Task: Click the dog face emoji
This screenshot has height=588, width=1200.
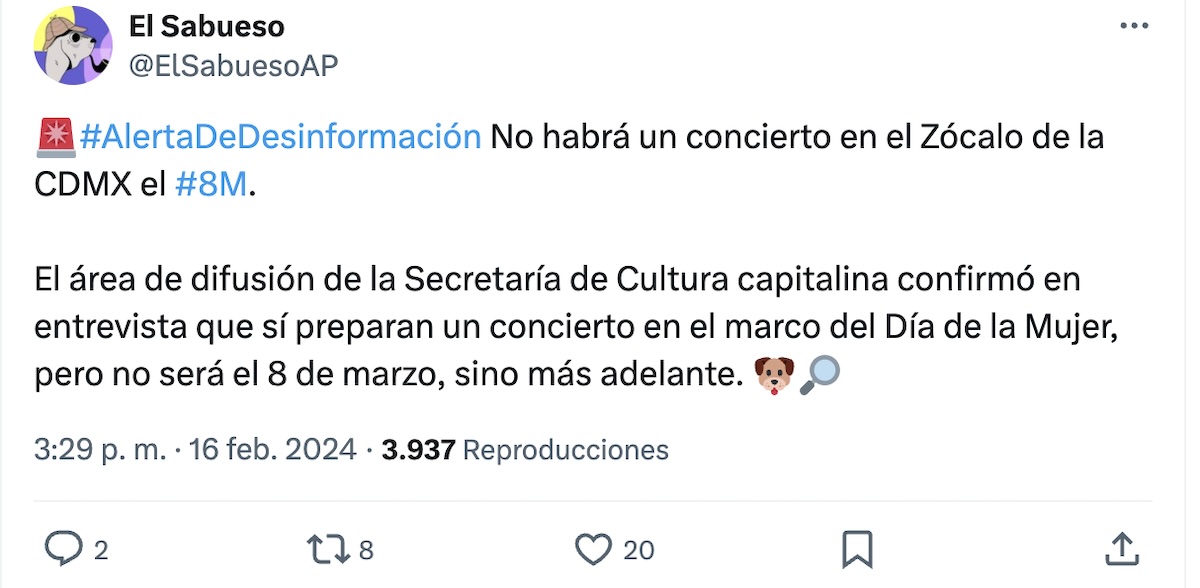Action: (x=772, y=376)
